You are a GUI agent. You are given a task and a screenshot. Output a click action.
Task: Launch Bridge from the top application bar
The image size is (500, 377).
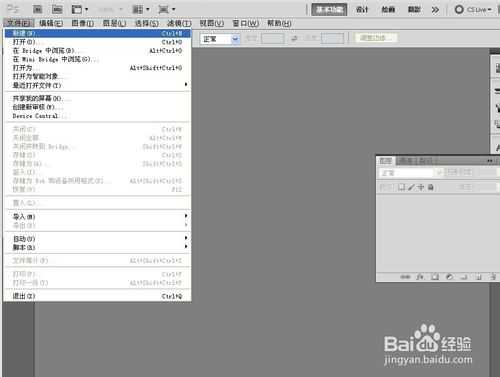[37, 9]
